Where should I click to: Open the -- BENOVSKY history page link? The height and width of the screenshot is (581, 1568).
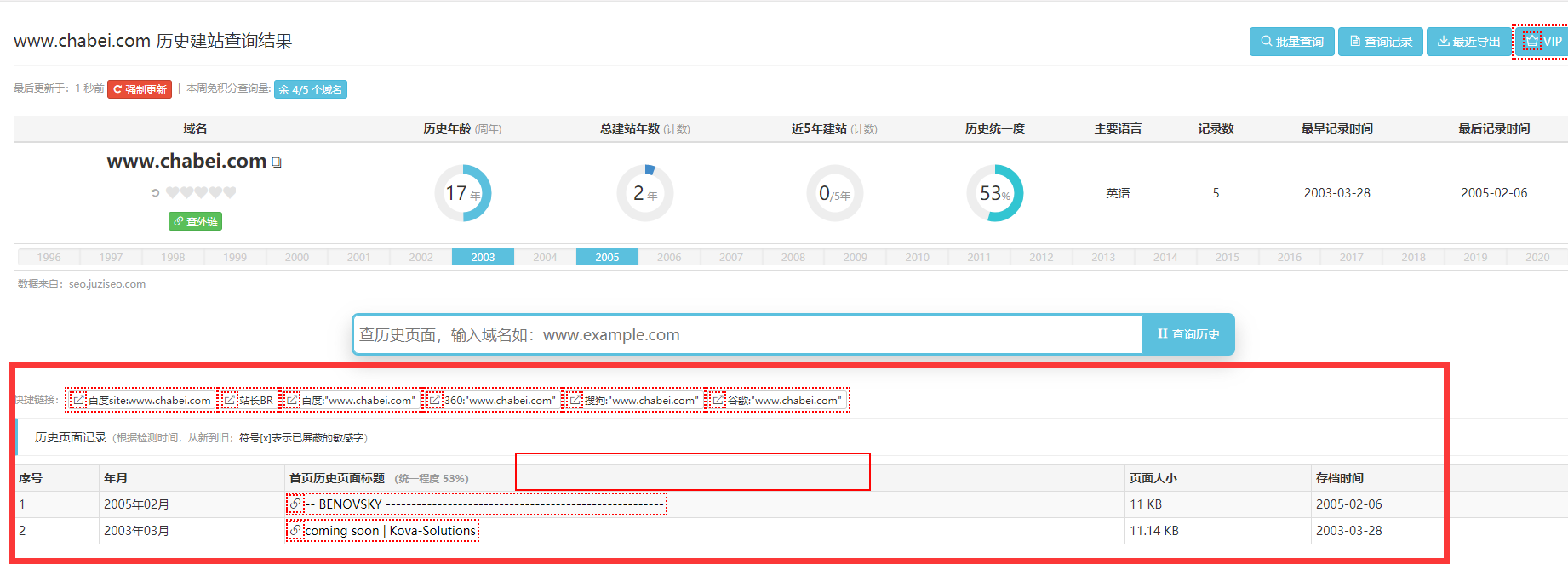click(x=477, y=504)
